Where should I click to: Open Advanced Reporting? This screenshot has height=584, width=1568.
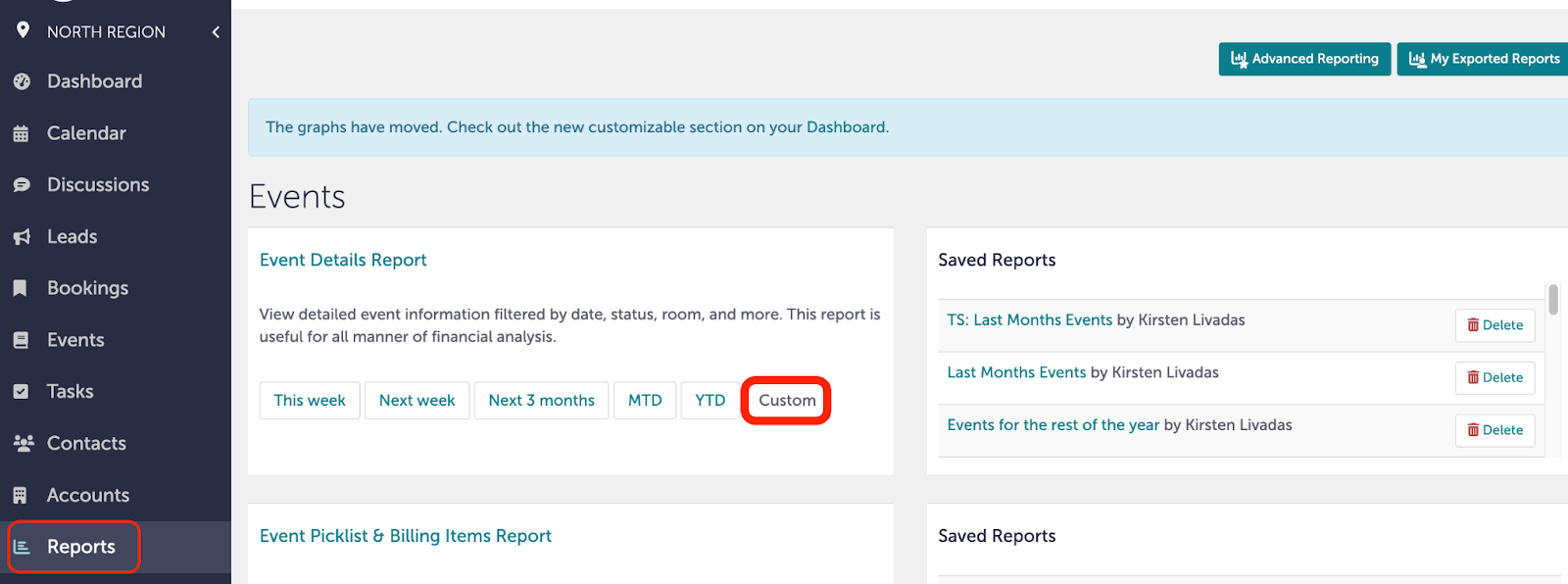pos(1304,59)
